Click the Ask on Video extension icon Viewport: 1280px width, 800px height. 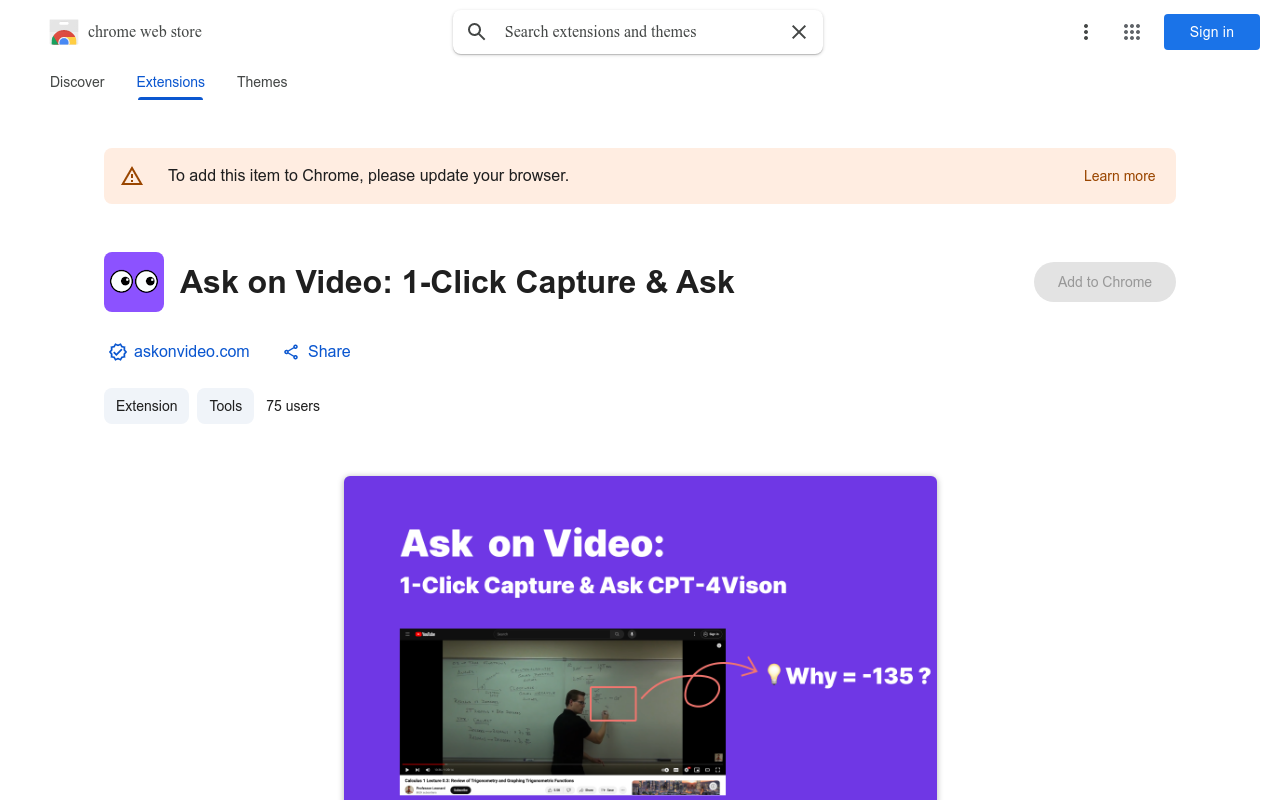tap(134, 282)
